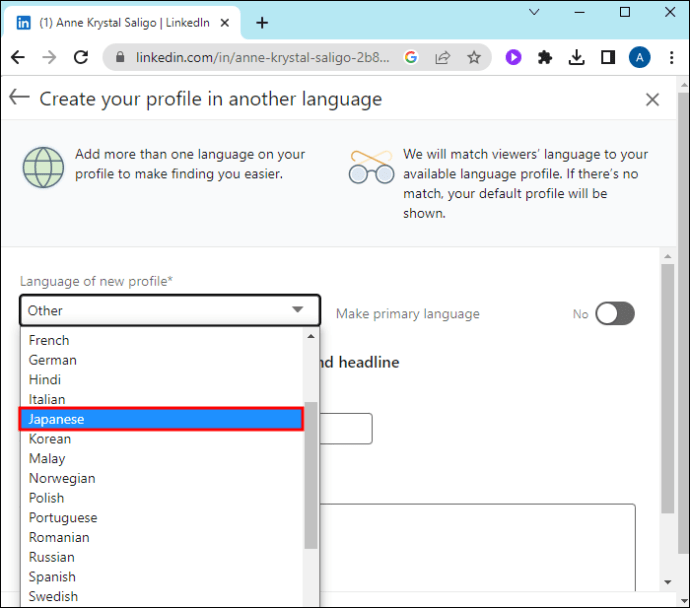690x608 pixels.
Task: Click the padlock site info icon
Action: [120, 57]
